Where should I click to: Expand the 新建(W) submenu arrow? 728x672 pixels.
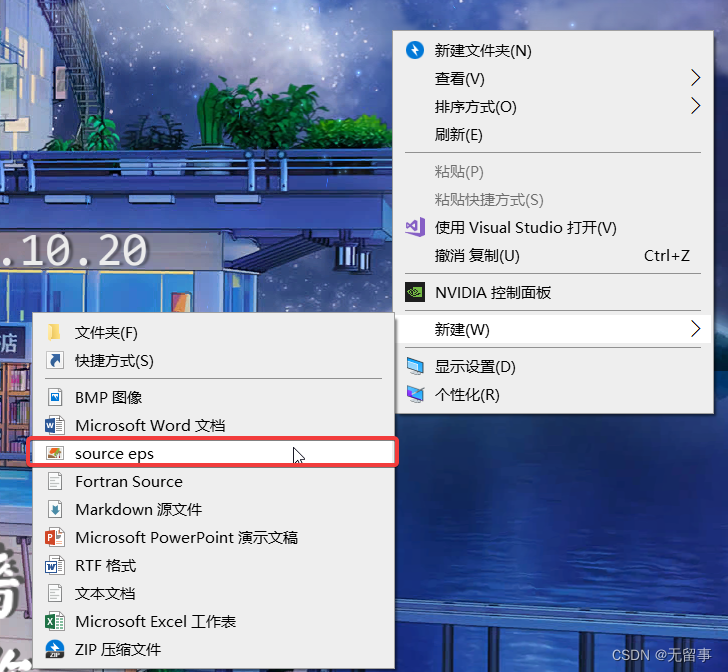point(695,329)
